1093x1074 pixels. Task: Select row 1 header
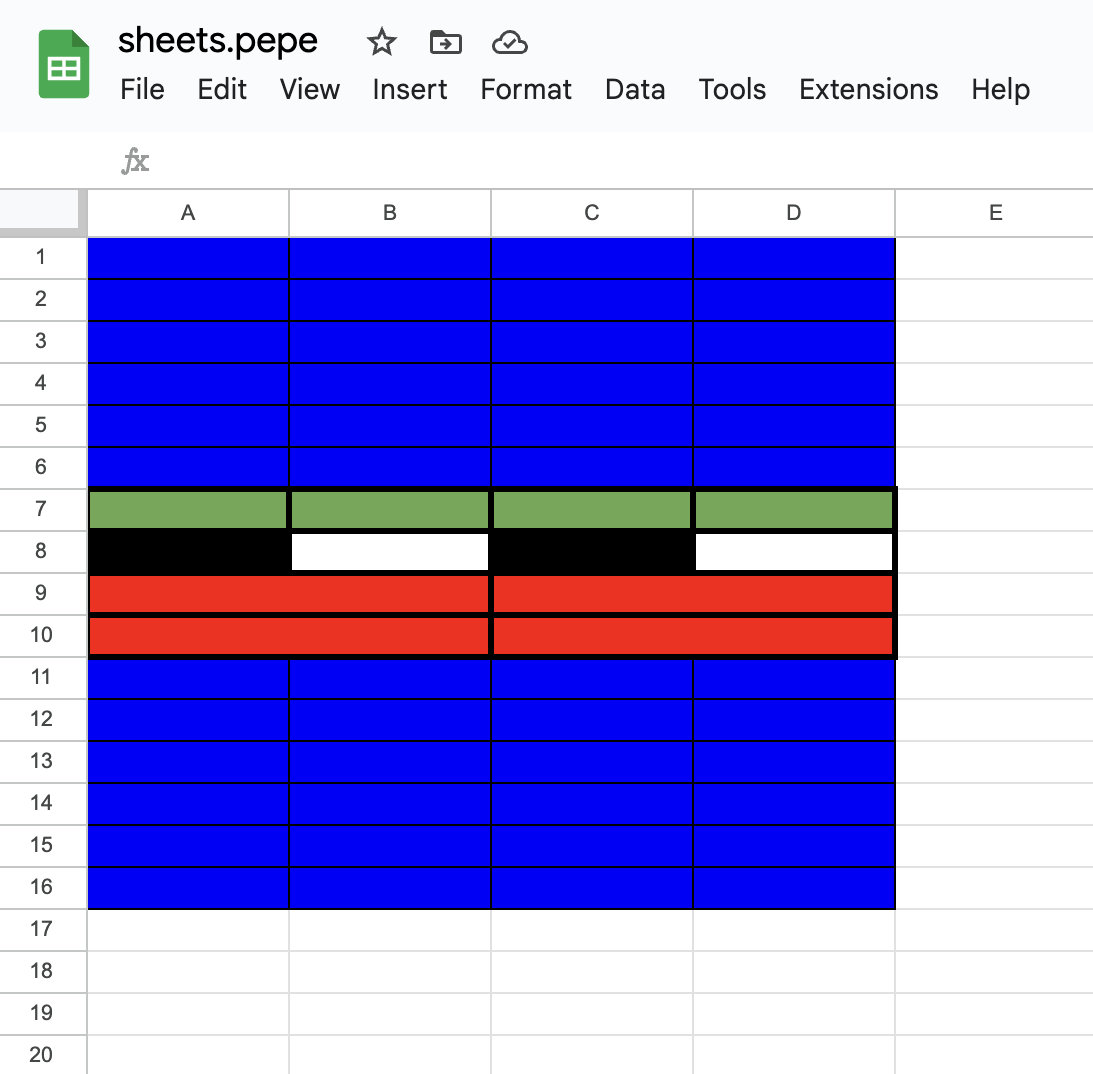coord(43,258)
